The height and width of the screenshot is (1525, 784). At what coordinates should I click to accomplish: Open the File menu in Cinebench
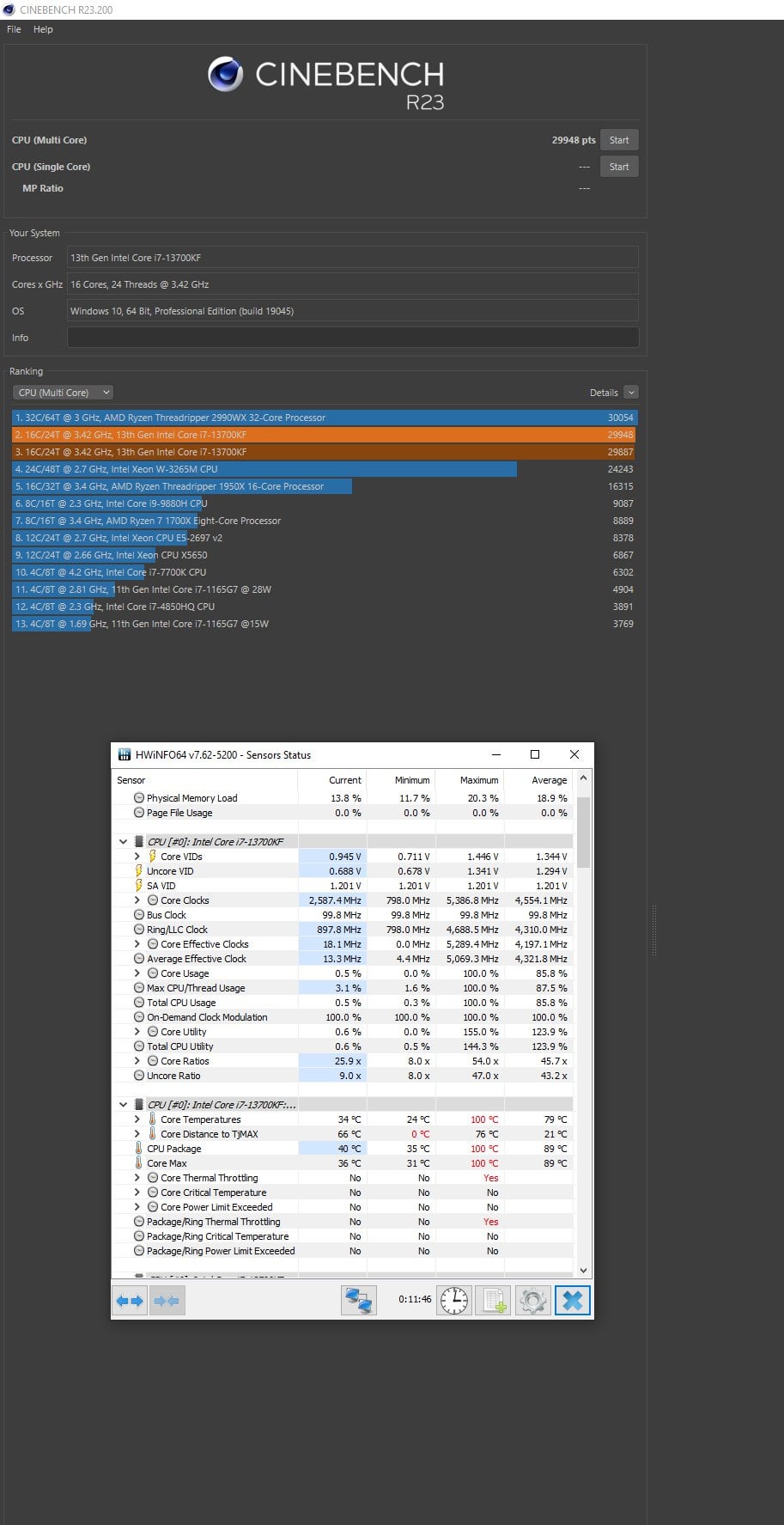pos(14,29)
